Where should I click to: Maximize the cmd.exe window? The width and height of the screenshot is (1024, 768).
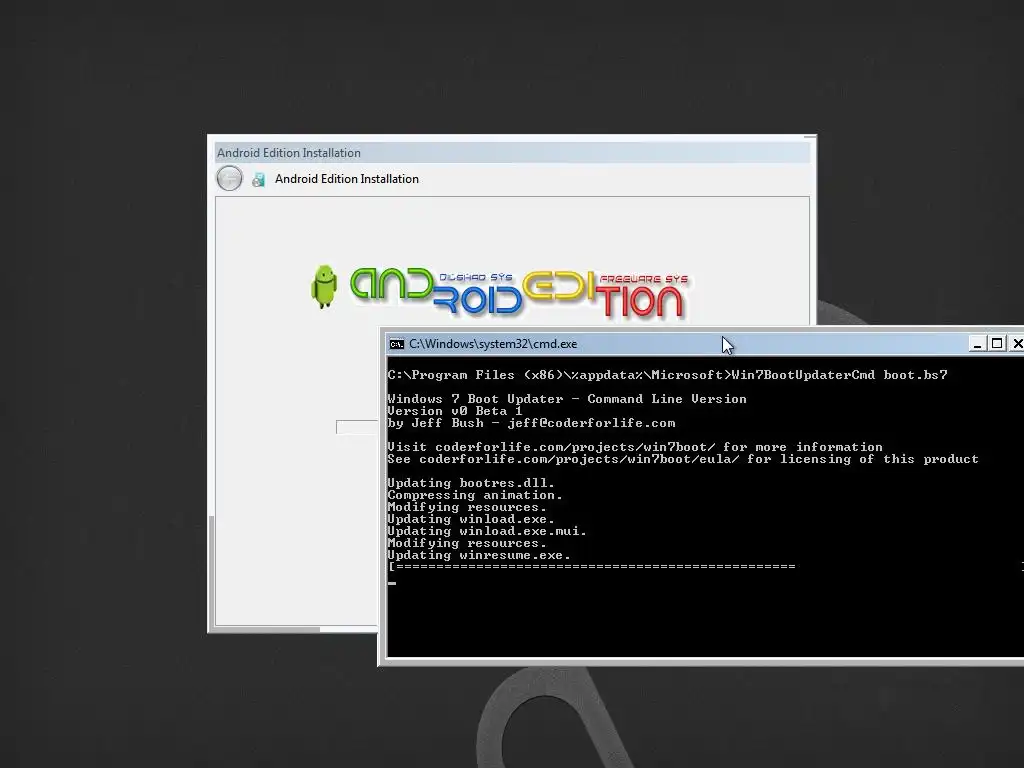pos(997,344)
